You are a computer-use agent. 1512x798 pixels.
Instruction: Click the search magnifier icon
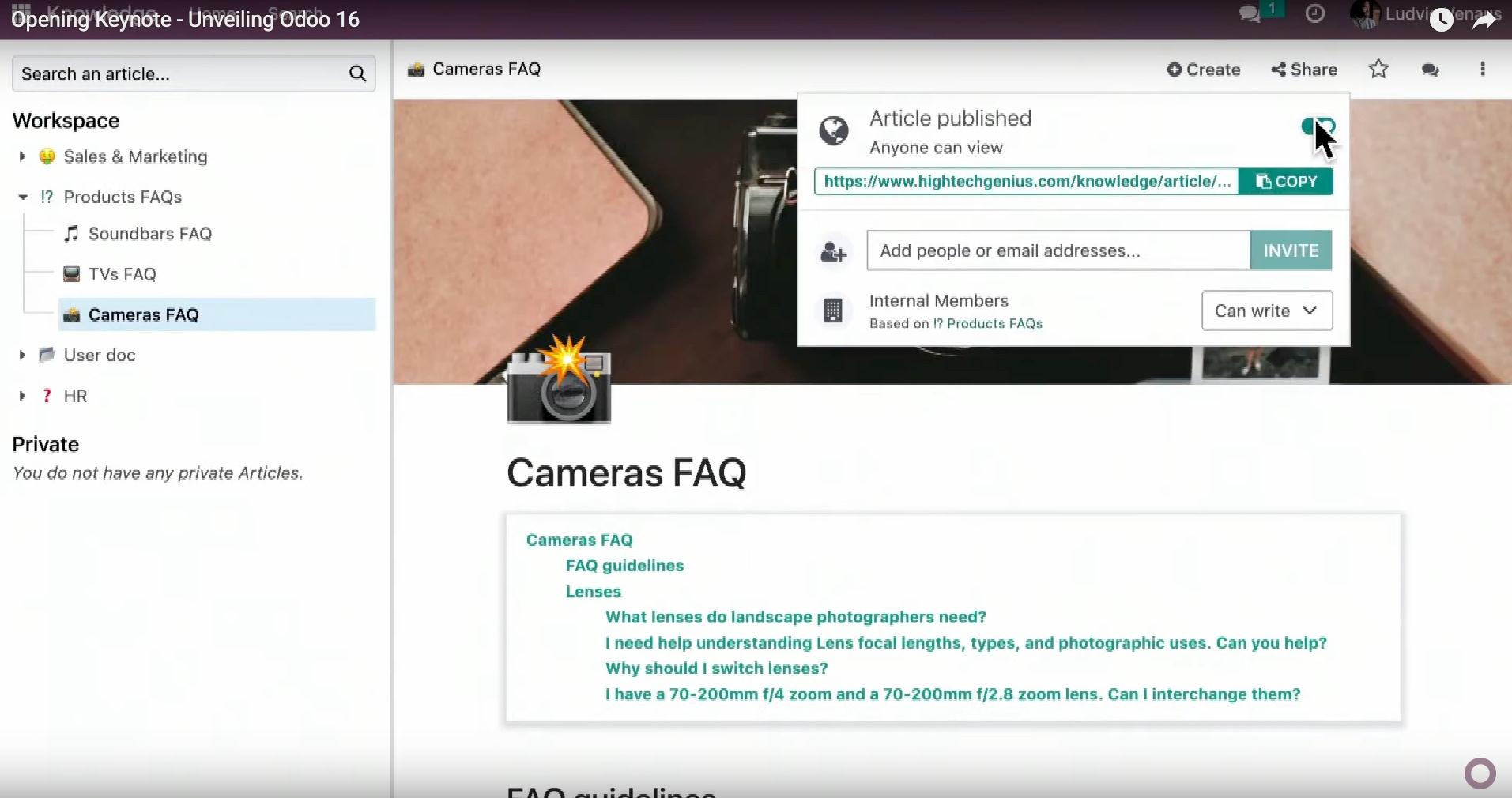click(357, 74)
